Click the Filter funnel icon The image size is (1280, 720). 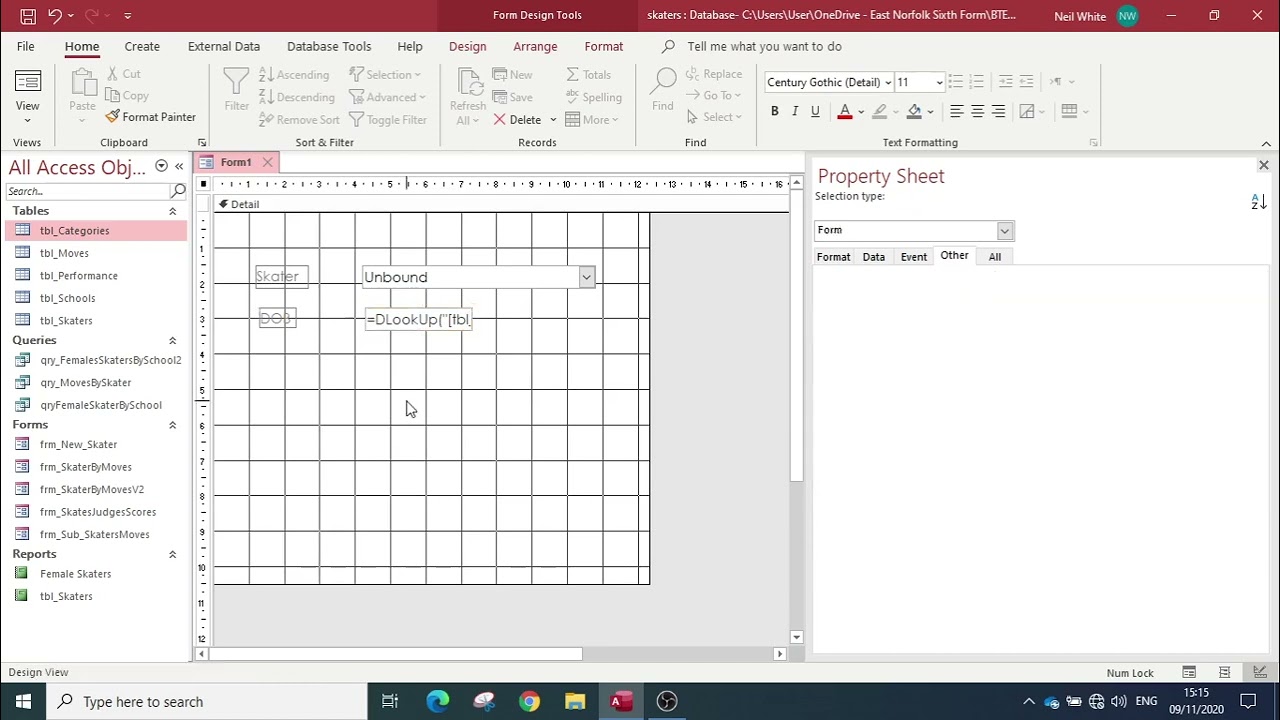237,82
